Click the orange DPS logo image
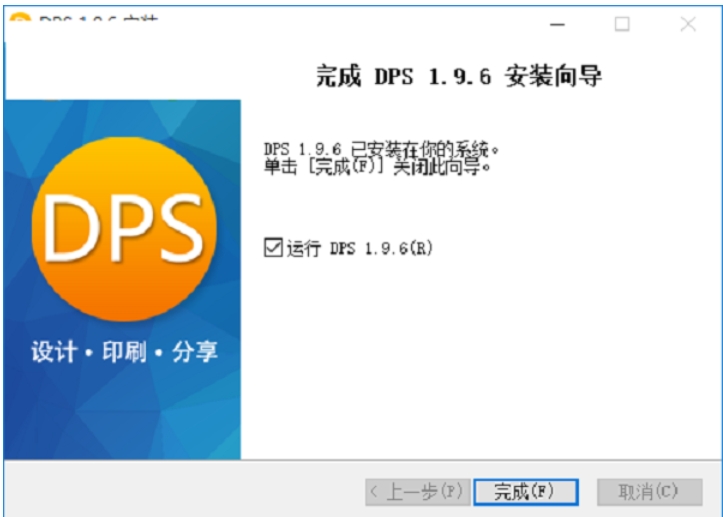 (124, 229)
